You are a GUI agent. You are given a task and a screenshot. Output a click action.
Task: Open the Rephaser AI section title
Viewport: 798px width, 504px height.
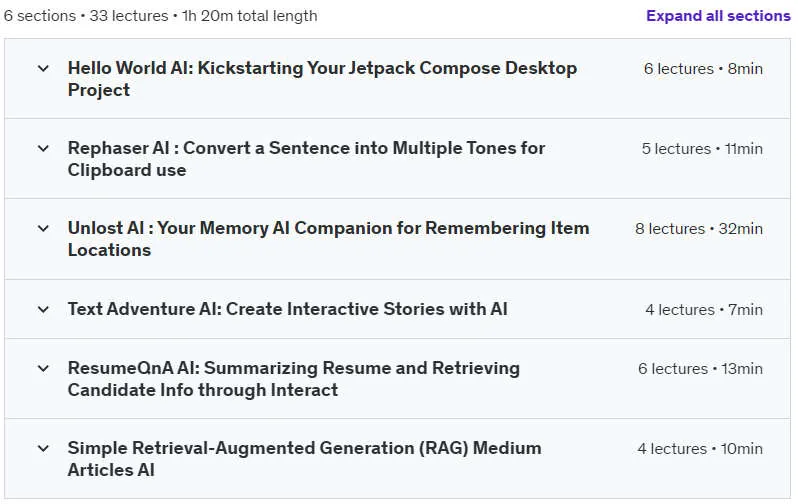click(306, 159)
